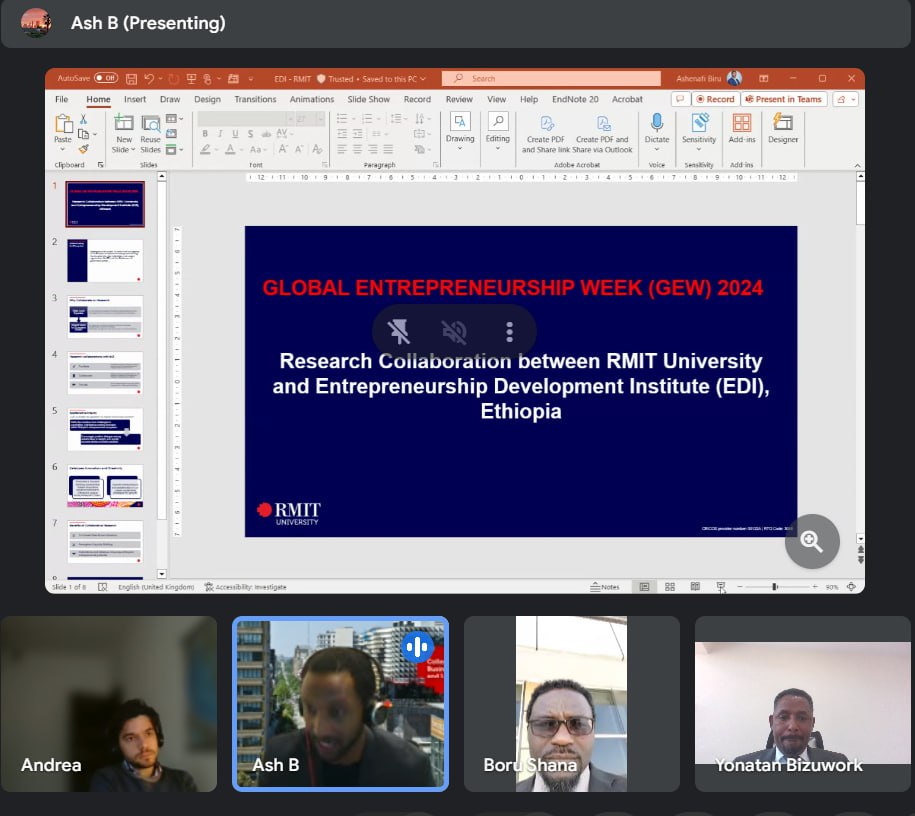Viewport: 915px width, 816px height.
Task: Switch to the Insert tab
Action: [x=135, y=99]
